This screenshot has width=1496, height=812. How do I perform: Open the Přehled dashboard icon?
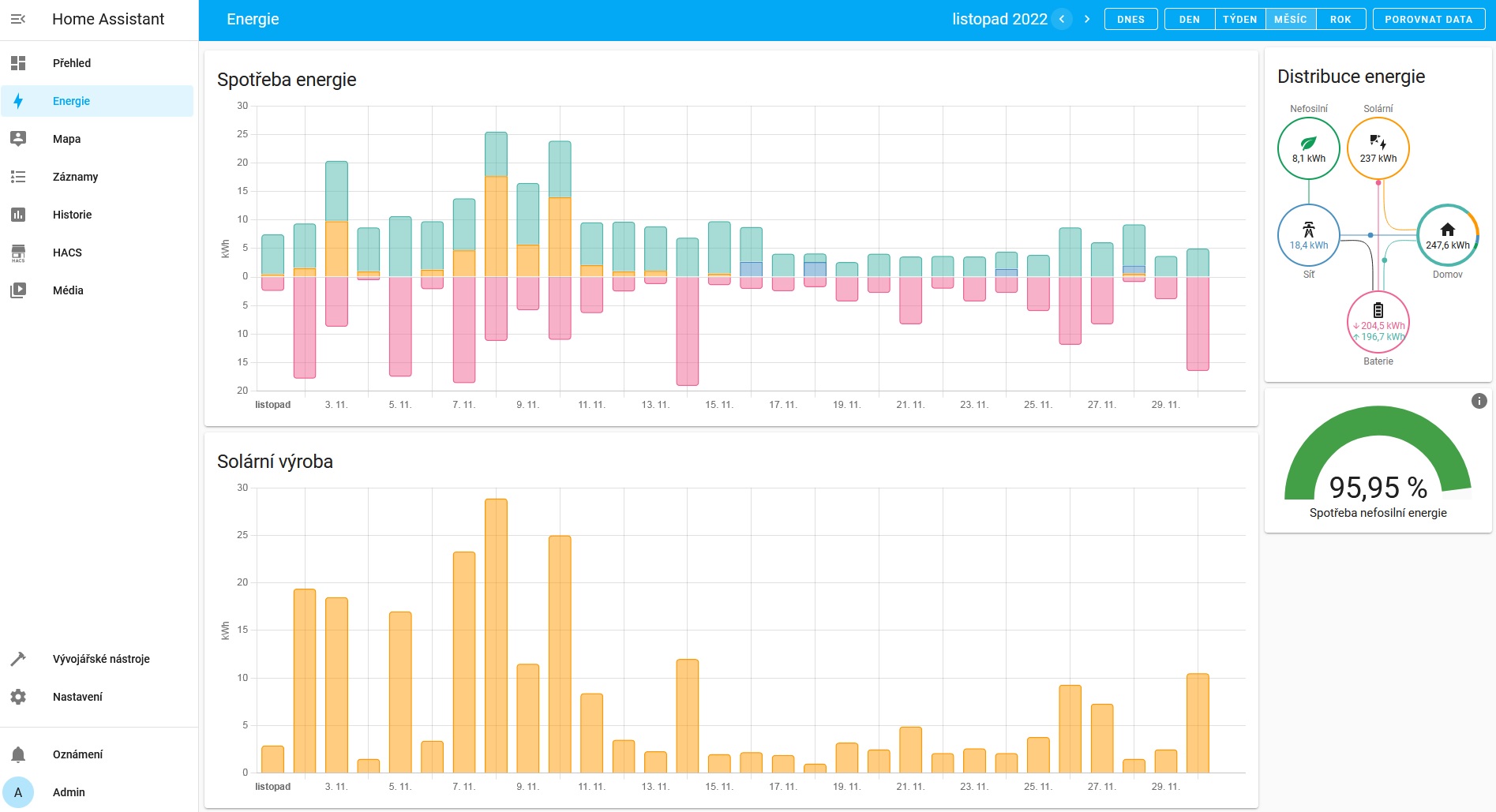[18, 63]
